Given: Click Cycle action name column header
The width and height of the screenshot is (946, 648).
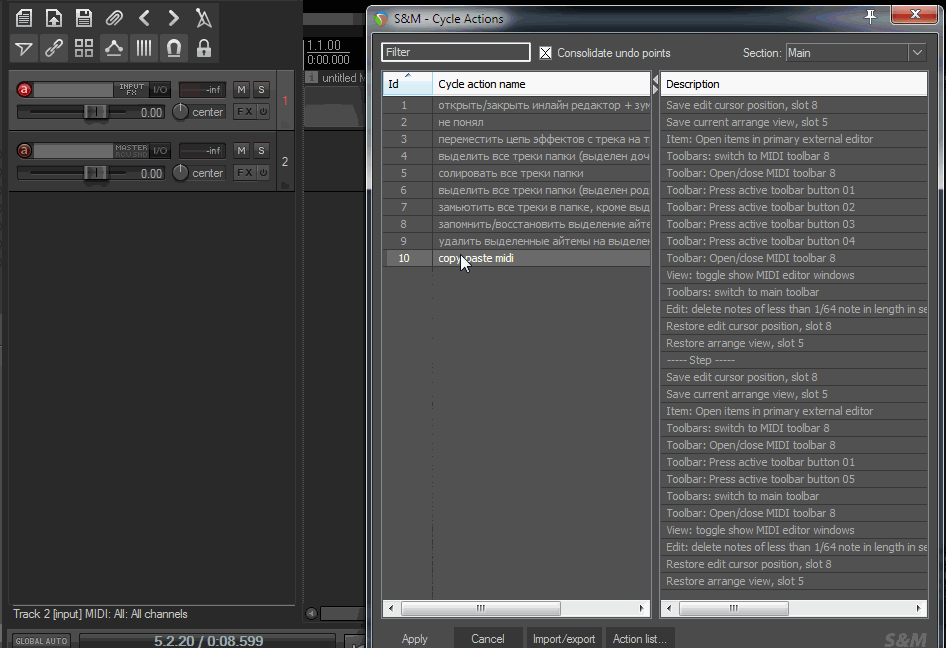Looking at the screenshot, I should click(x=541, y=84).
